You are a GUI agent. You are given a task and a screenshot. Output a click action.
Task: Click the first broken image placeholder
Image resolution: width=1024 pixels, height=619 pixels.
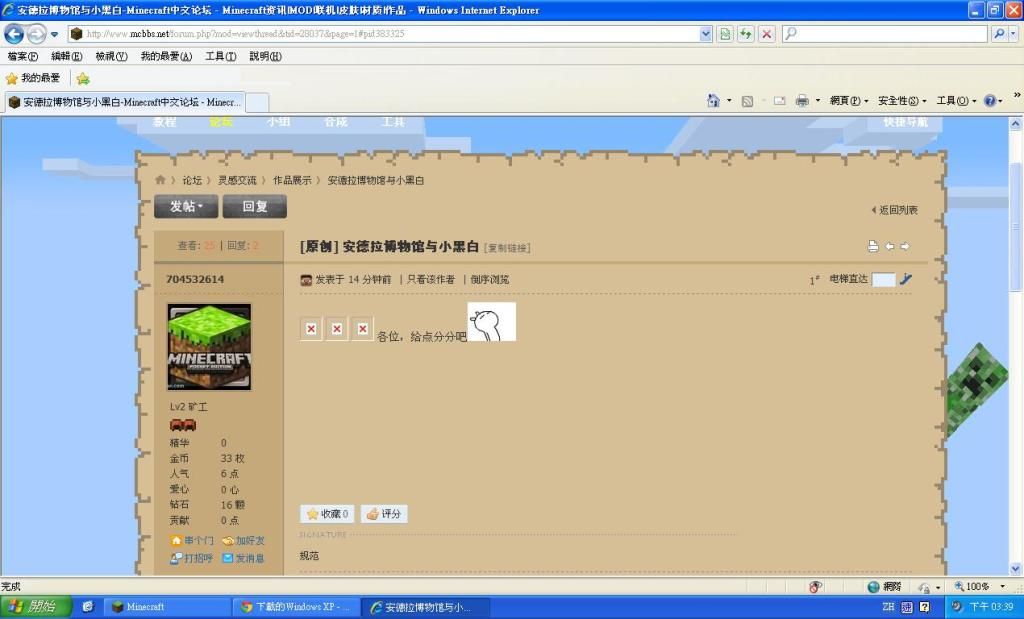312,329
